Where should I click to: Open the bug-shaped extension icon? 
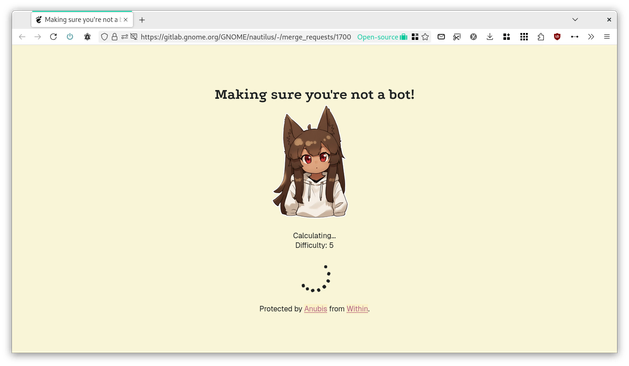click(x=87, y=37)
